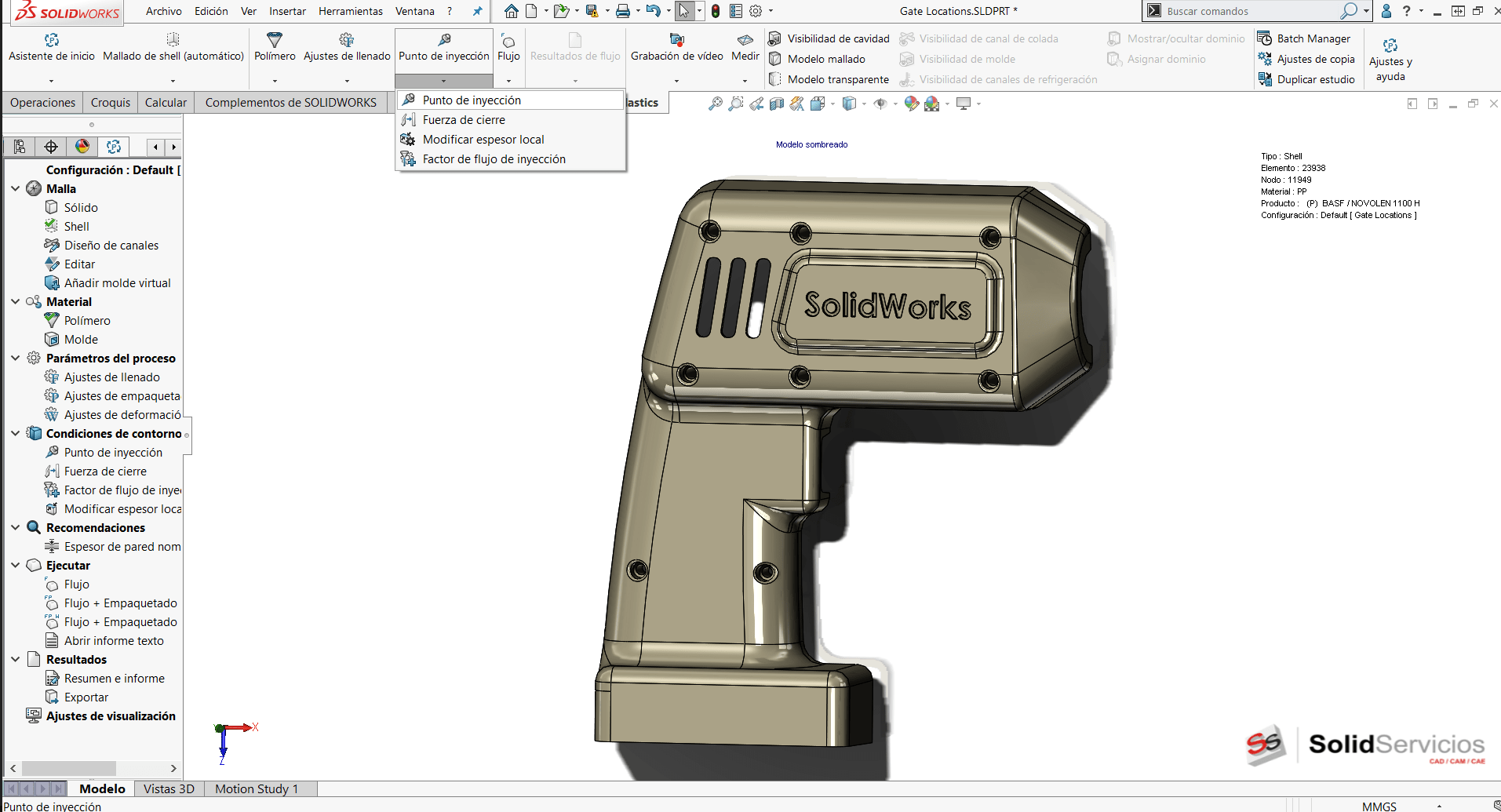Open the Asistente de inicio tool
The height and width of the screenshot is (812, 1501).
coord(52,47)
